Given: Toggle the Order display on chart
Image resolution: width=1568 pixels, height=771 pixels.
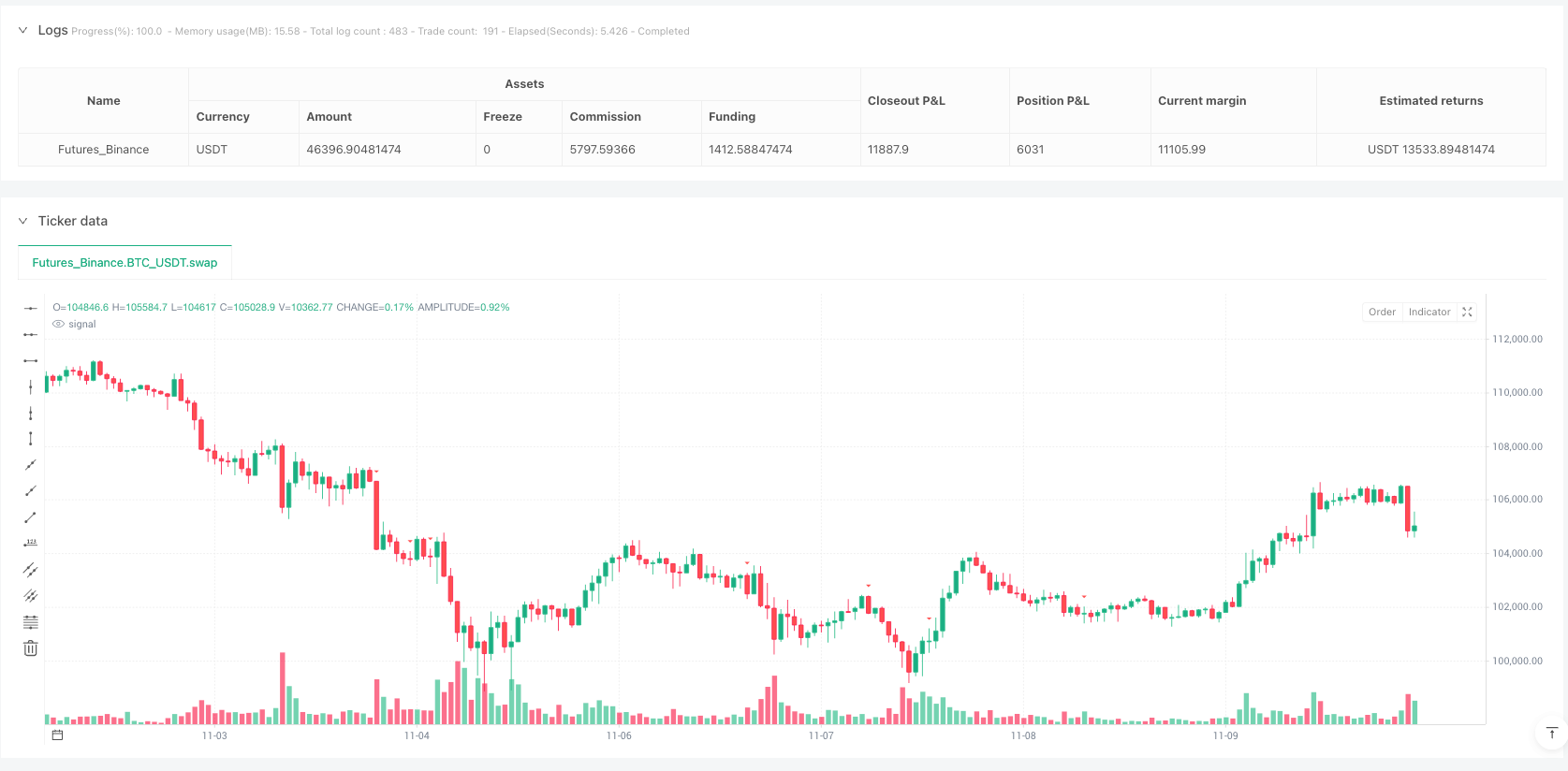Looking at the screenshot, I should coord(1382,313).
